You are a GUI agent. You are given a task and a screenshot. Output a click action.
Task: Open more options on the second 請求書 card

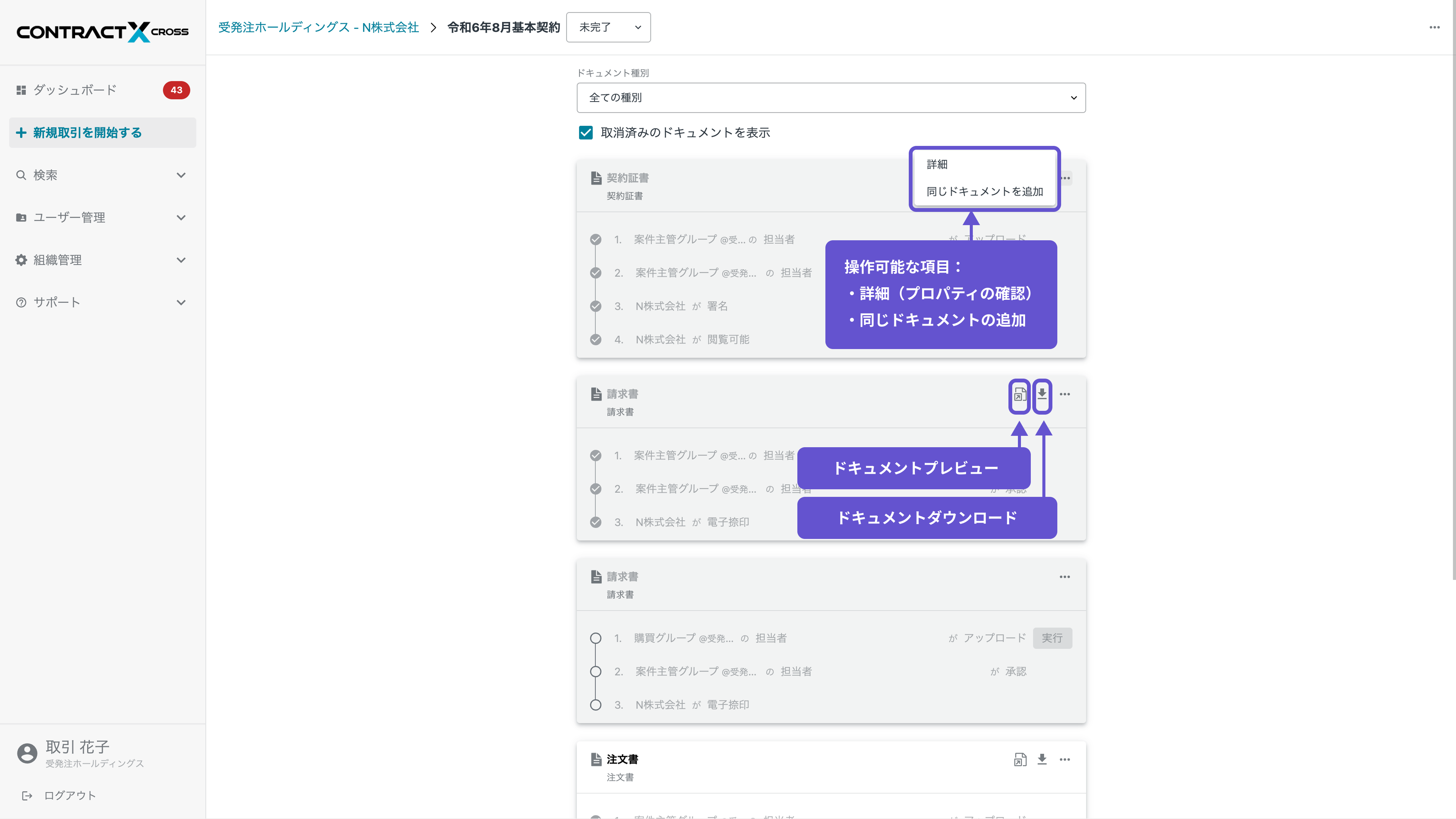(1065, 576)
